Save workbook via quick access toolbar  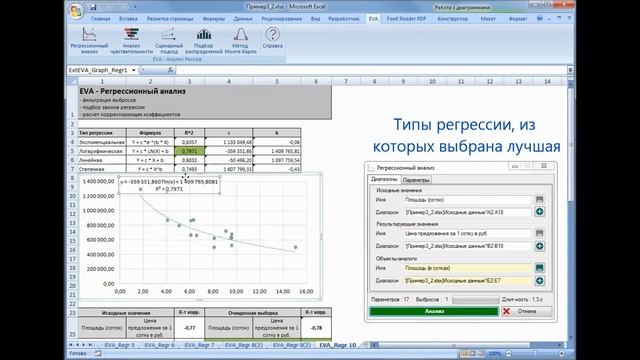93,7
